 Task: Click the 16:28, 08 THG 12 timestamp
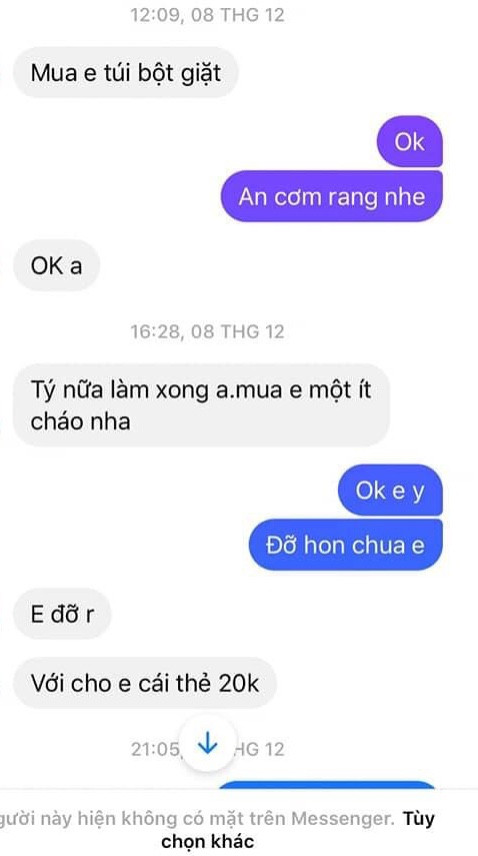coord(207,331)
